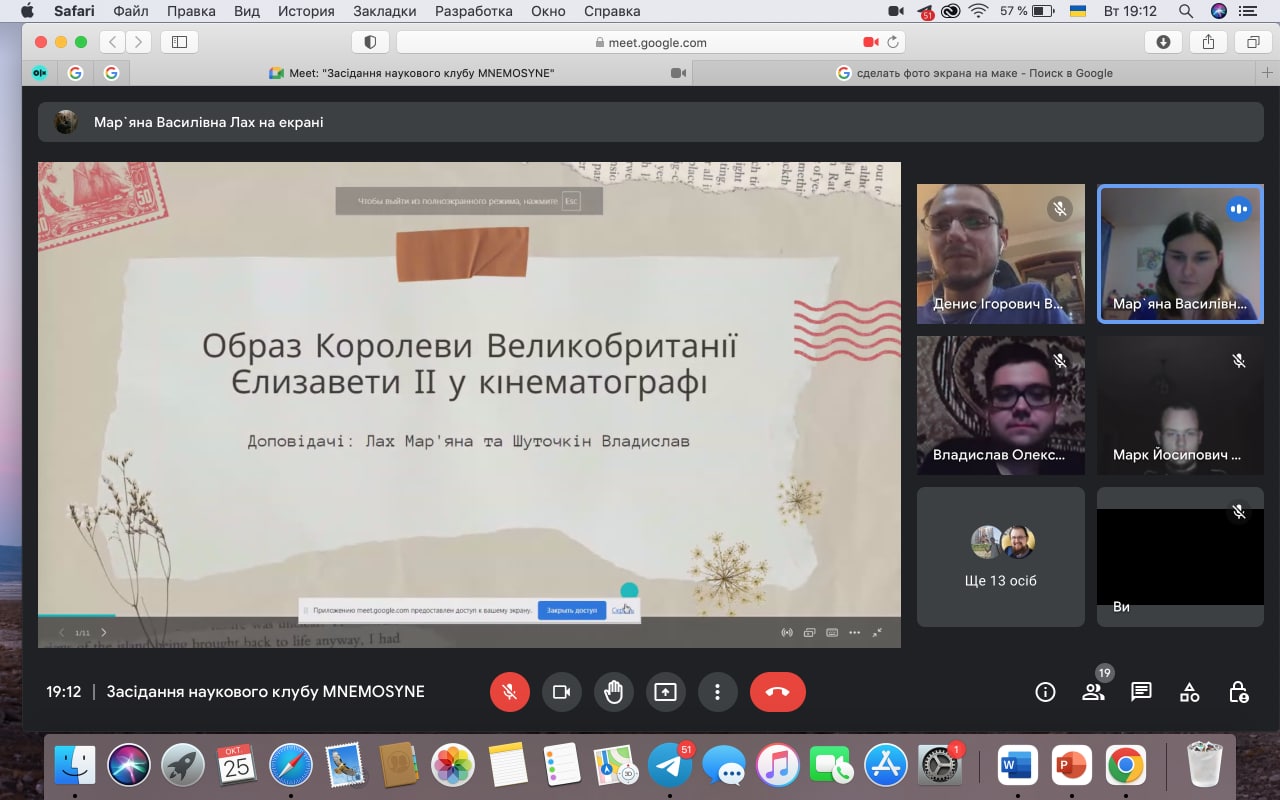Open meeting details info icon

pyautogui.click(x=1045, y=692)
